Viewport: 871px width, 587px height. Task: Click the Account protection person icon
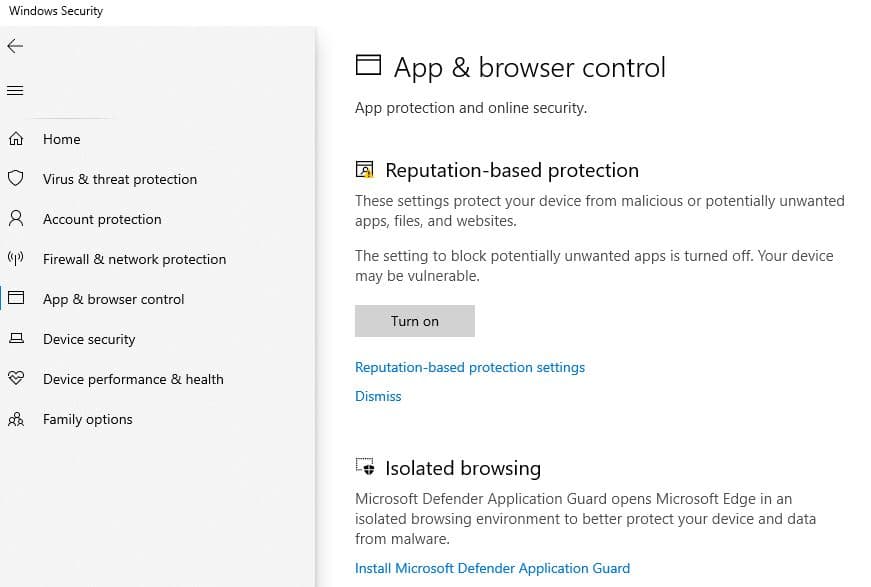15,219
